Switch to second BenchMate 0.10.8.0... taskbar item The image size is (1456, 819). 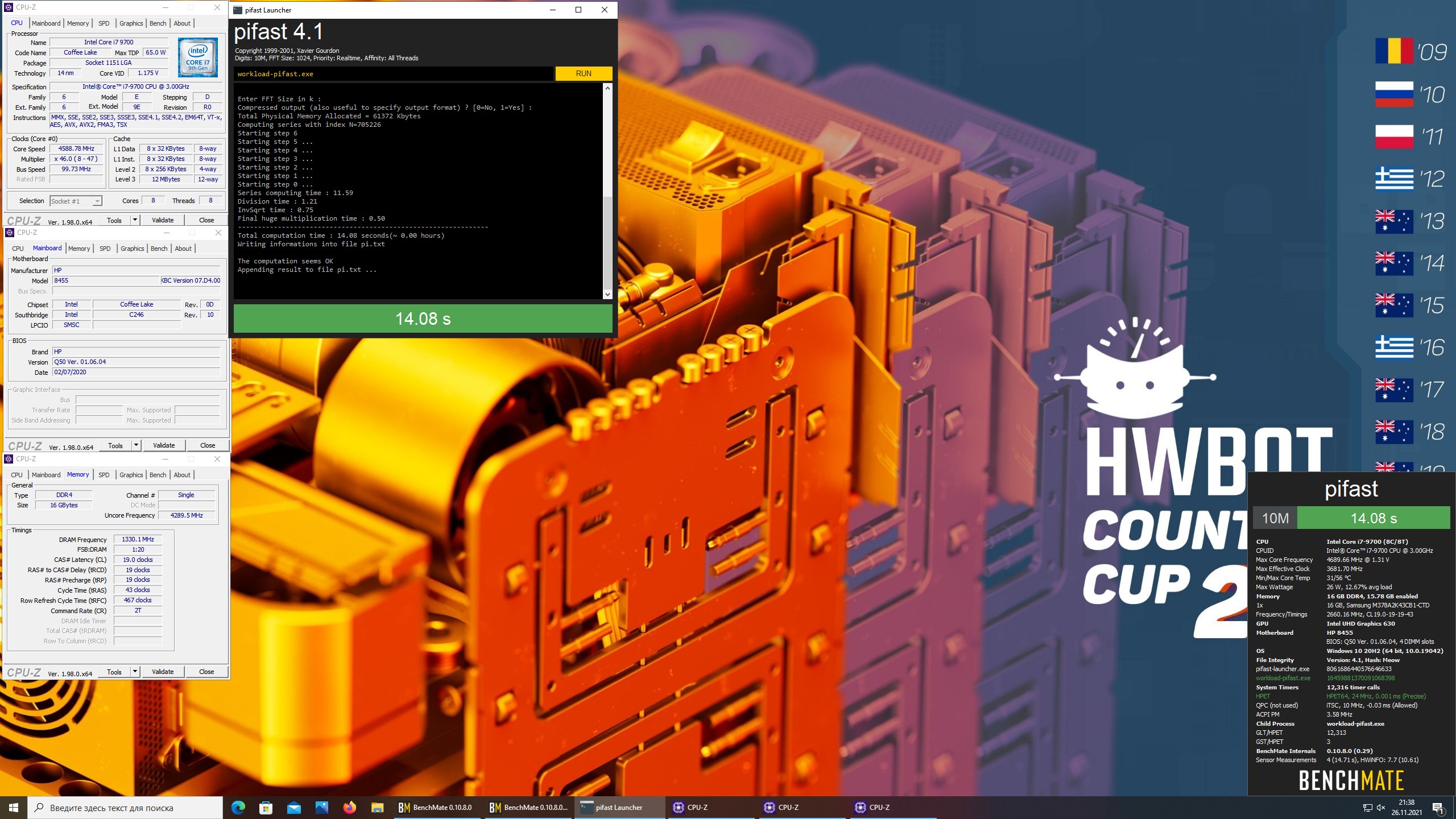click(529, 807)
